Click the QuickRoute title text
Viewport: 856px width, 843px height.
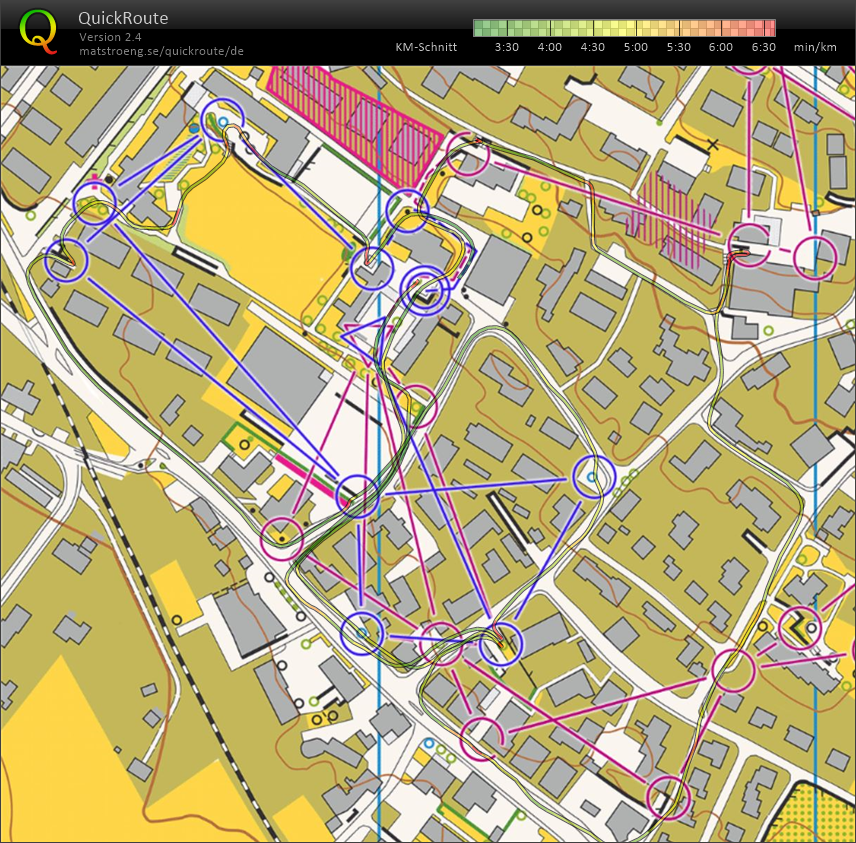point(123,18)
